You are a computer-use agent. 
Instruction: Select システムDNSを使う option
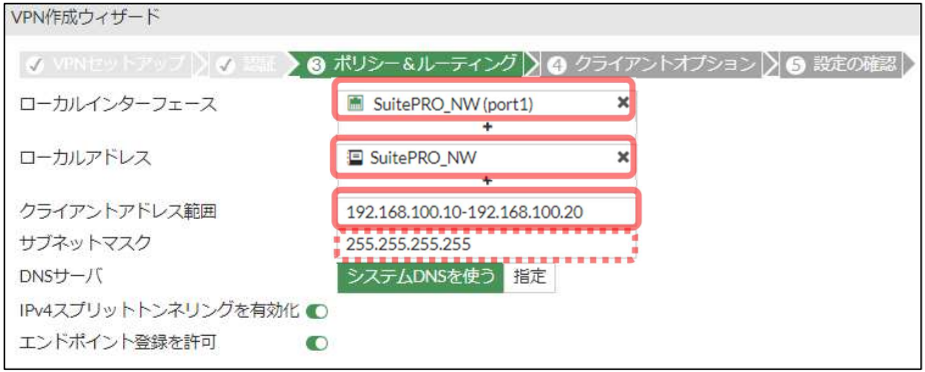(x=421, y=277)
